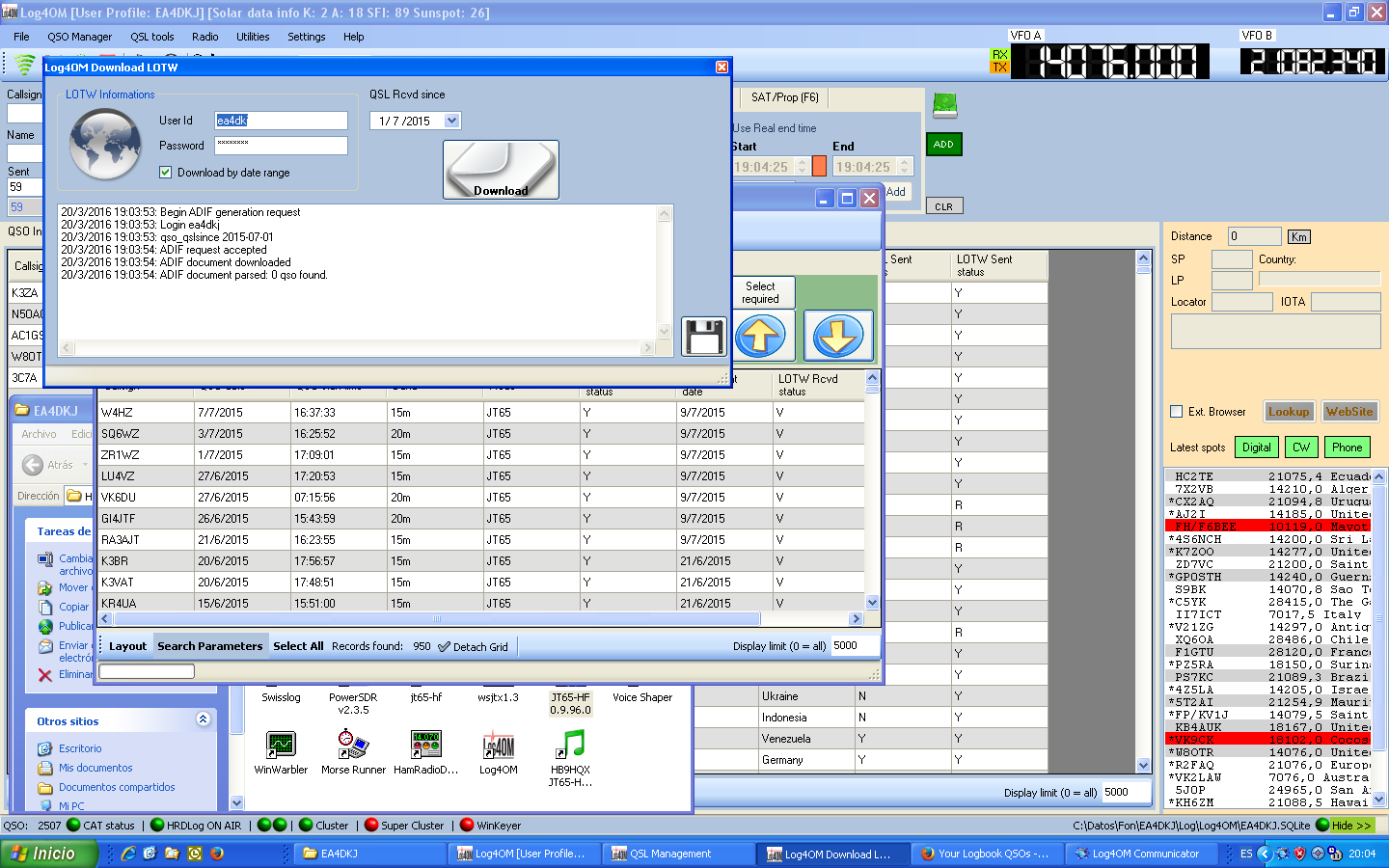The width and height of the screenshot is (1389, 868).
Task: Click the HRDLog ON AIR indicator
Action: point(158,825)
